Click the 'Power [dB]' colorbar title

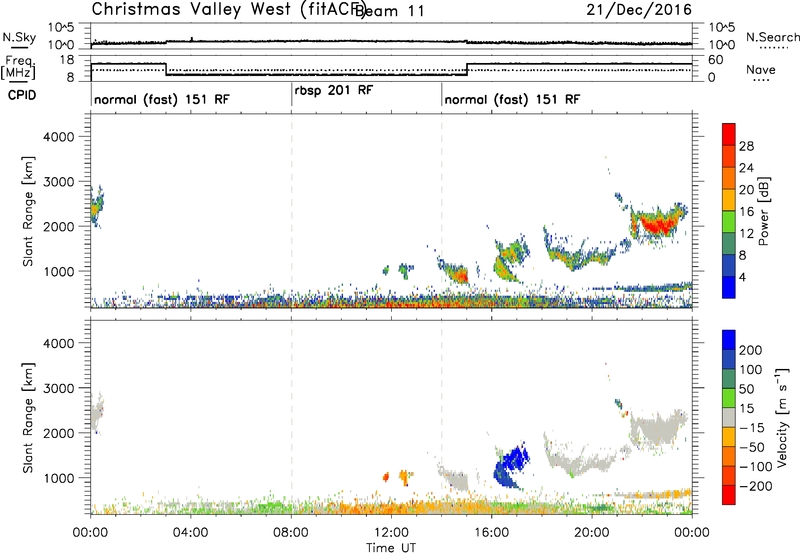(763, 211)
